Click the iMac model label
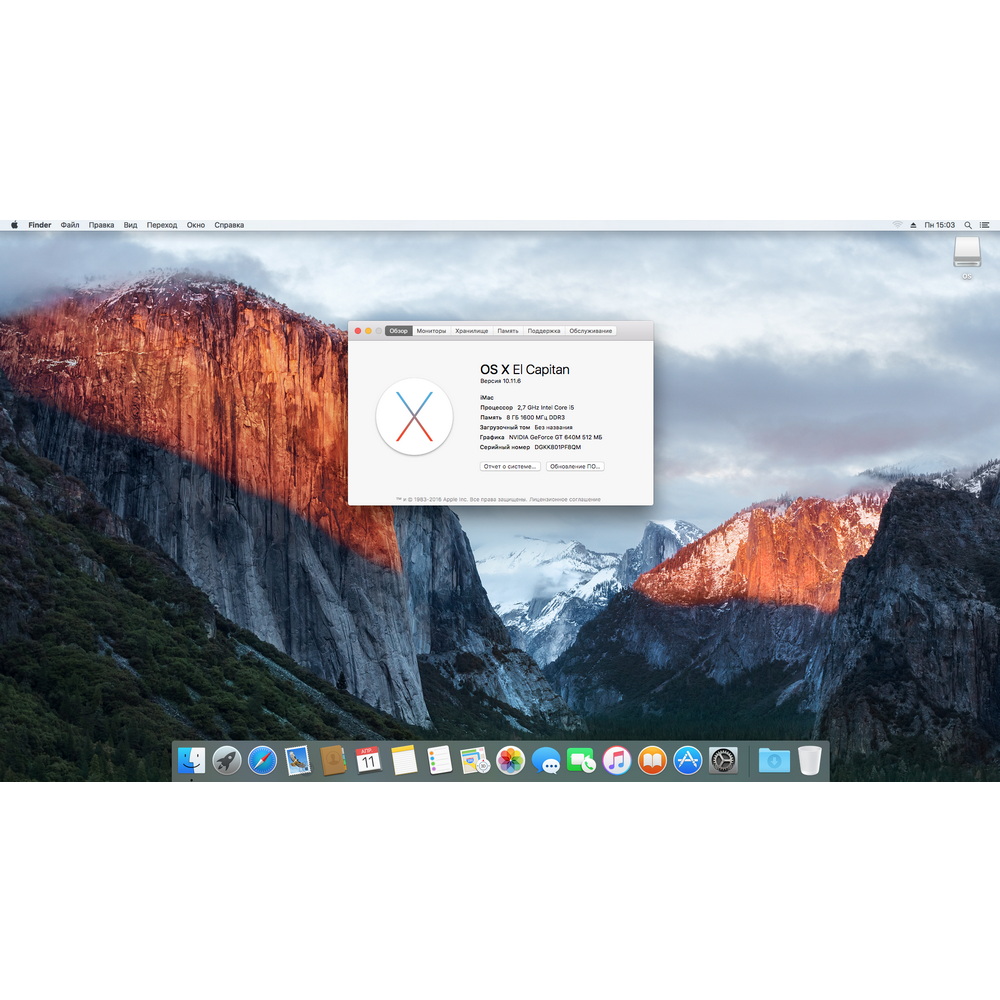Image resolution: width=1000 pixels, height=1000 pixels. tap(487, 397)
